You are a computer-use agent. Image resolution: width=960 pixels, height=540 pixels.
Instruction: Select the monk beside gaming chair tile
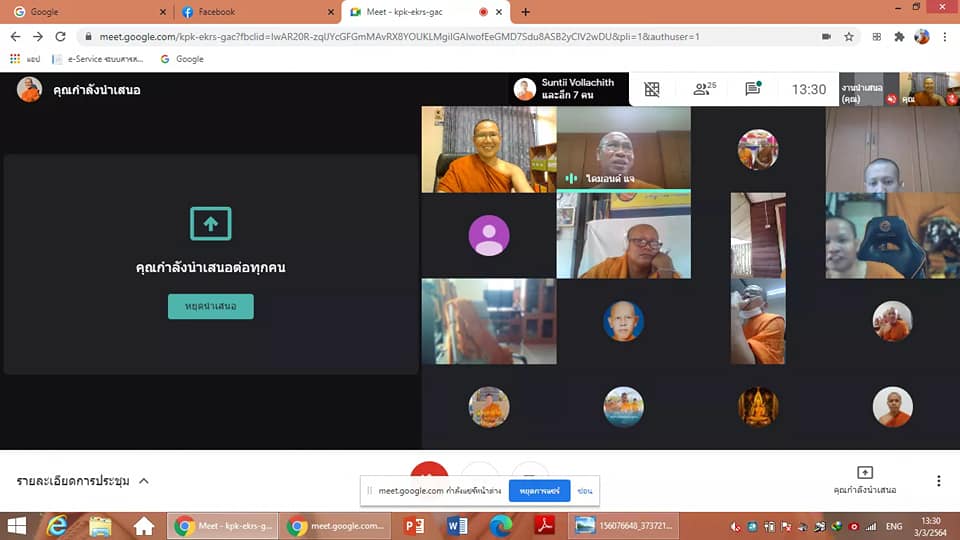click(x=893, y=236)
